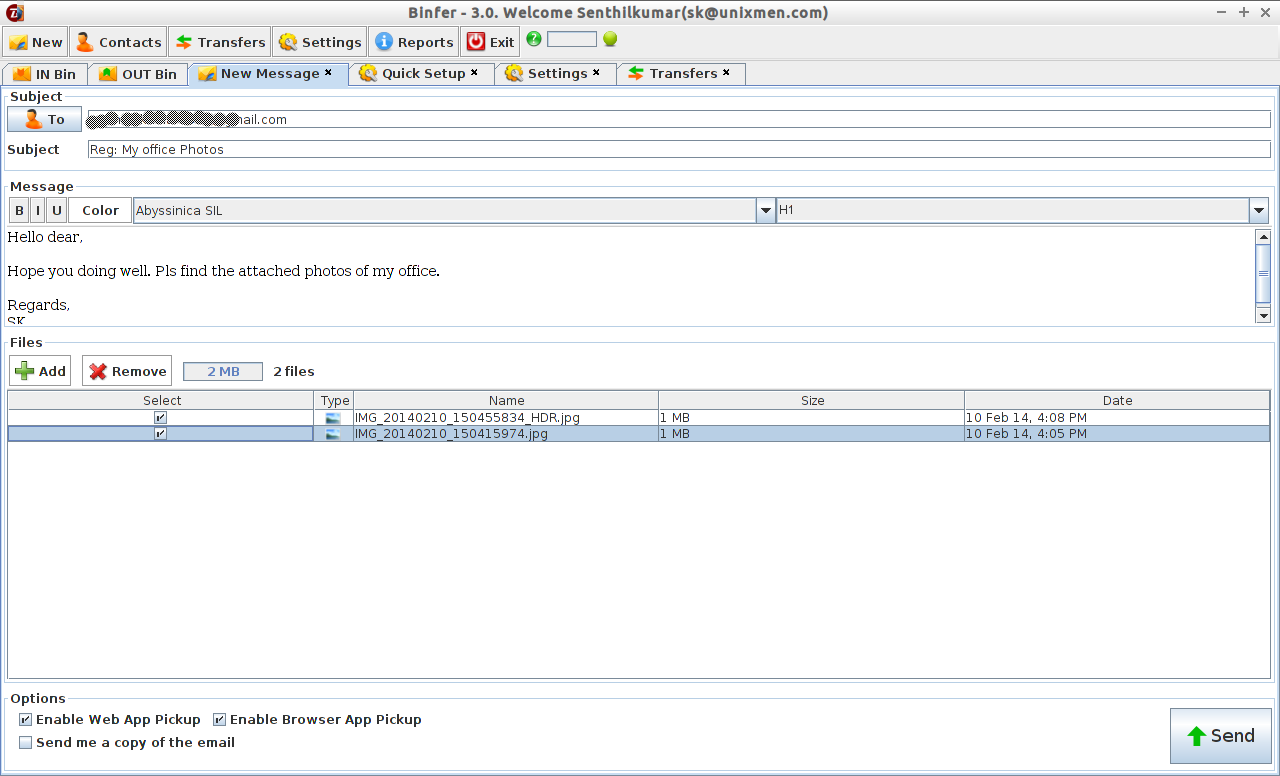Uncheck Enable Web App Pickup
This screenshot has height=776, width=1280.
[25, 720]
